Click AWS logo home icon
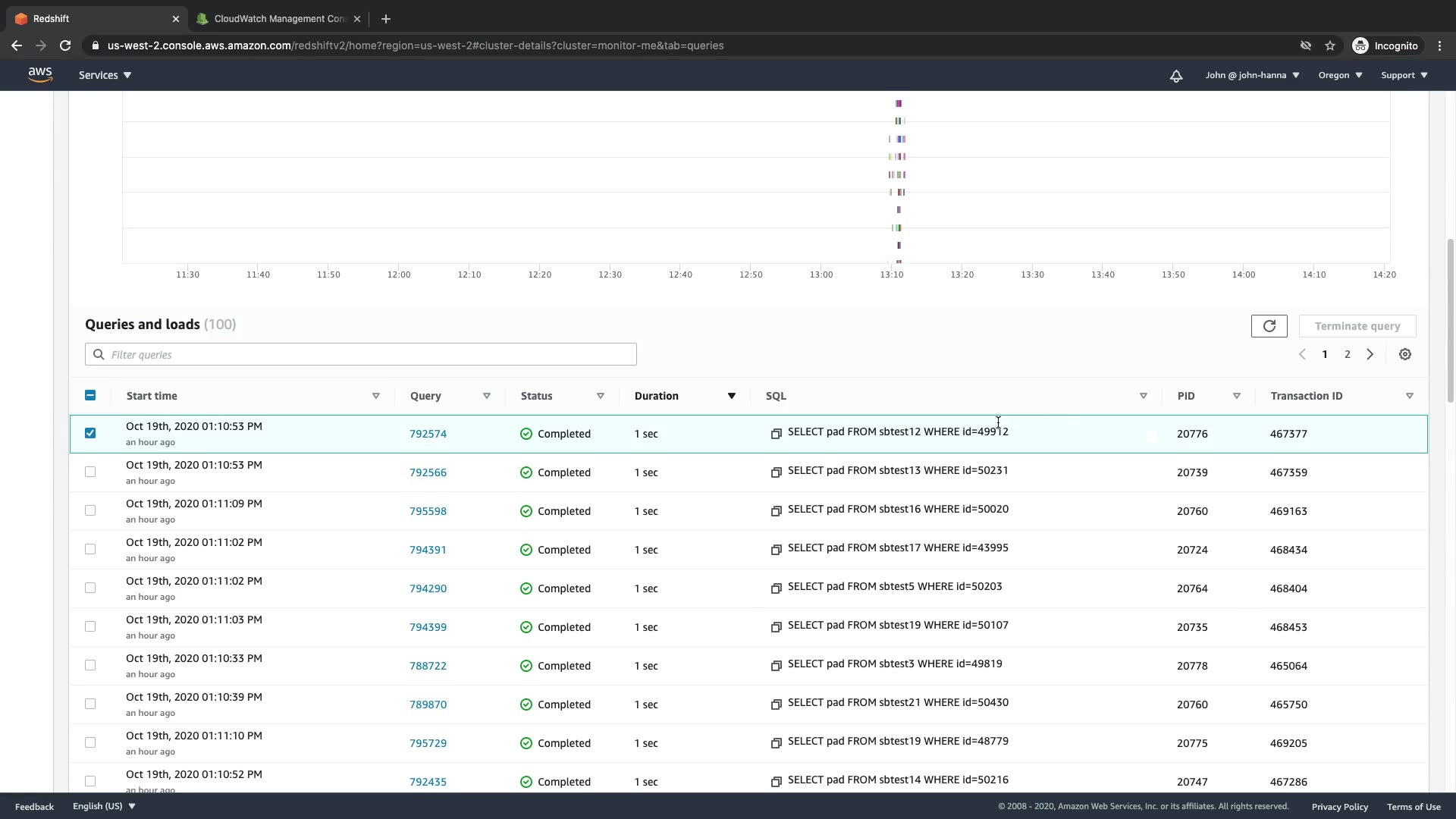Image resolution: width=1456 pixels, height=819 pixels. 40,74
